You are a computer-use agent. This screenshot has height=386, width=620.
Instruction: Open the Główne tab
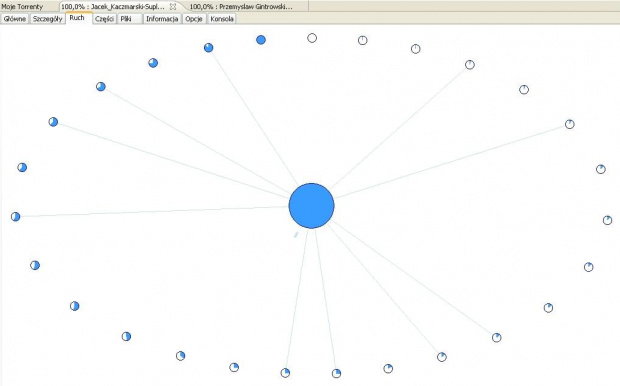pos(15,19)
